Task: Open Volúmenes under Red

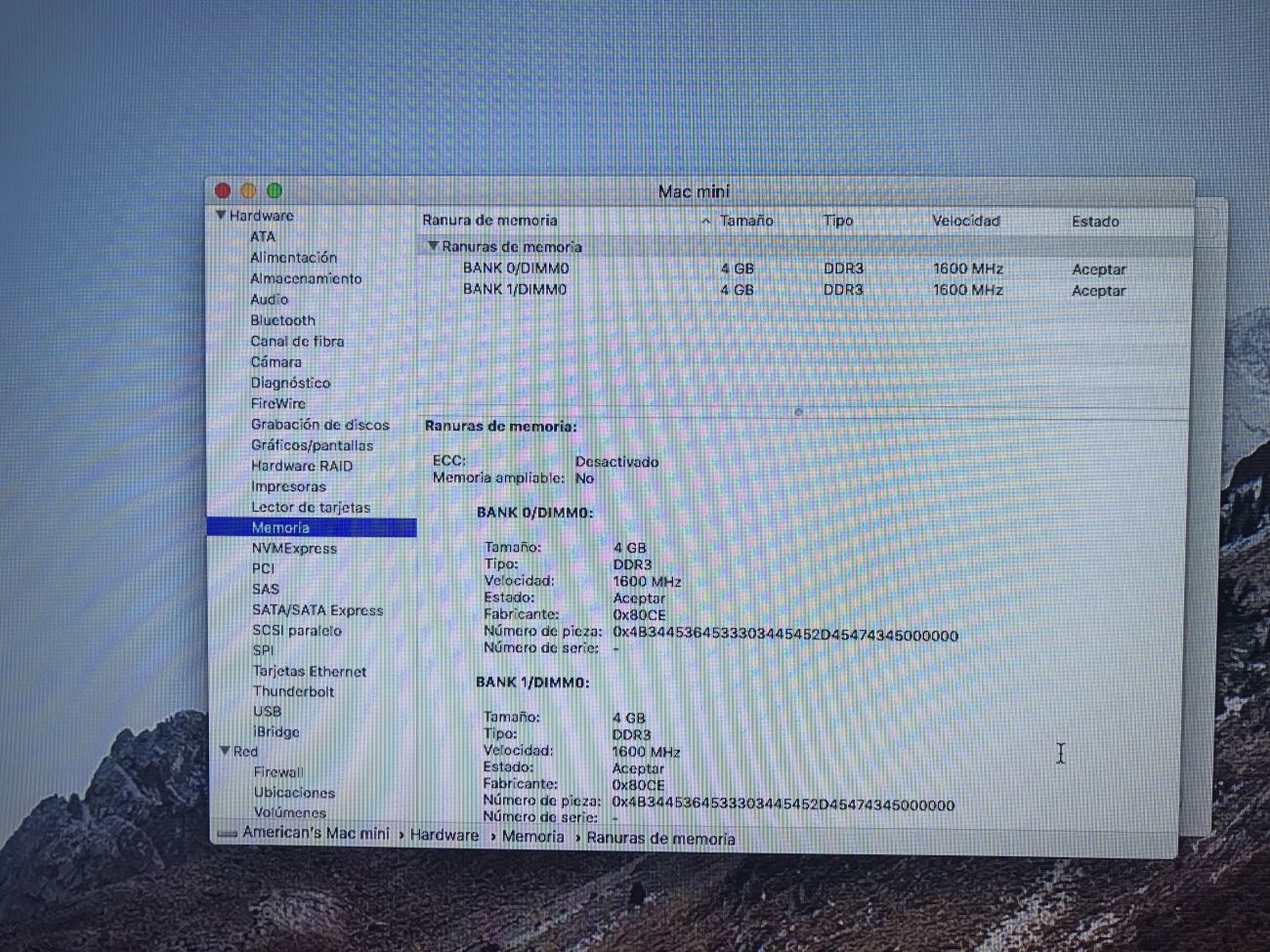Action: 290,812
